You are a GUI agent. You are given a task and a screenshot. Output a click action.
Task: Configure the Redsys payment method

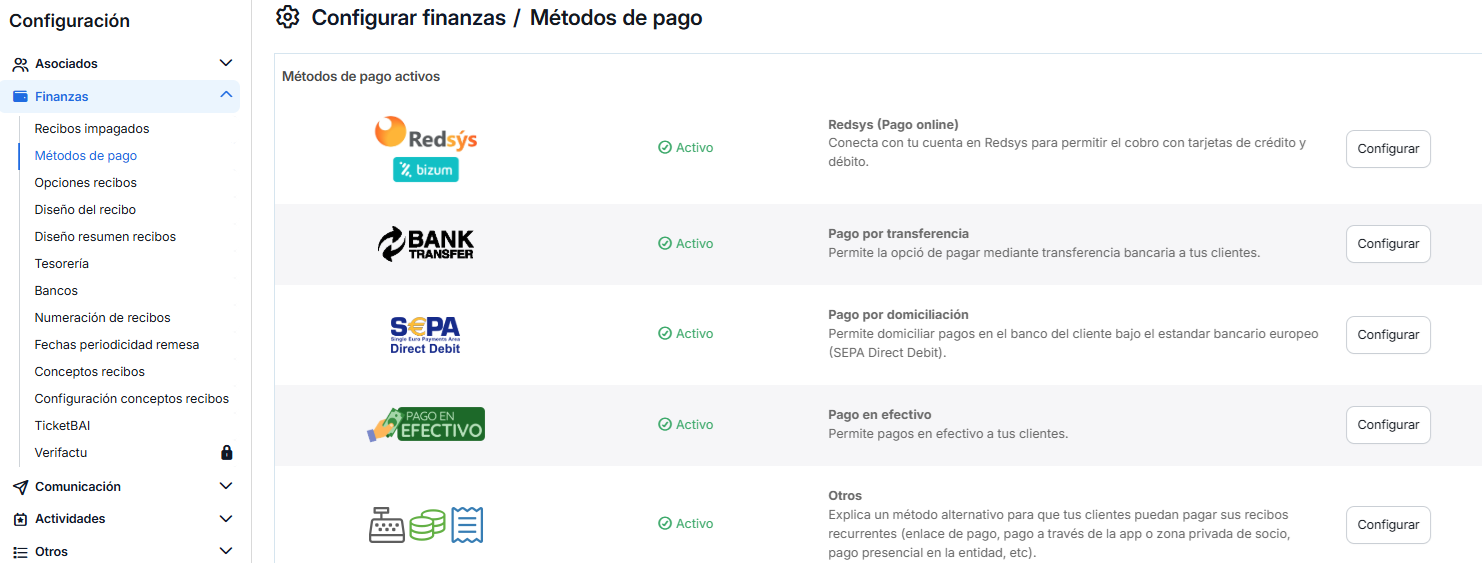click(x=1388, y=149)
